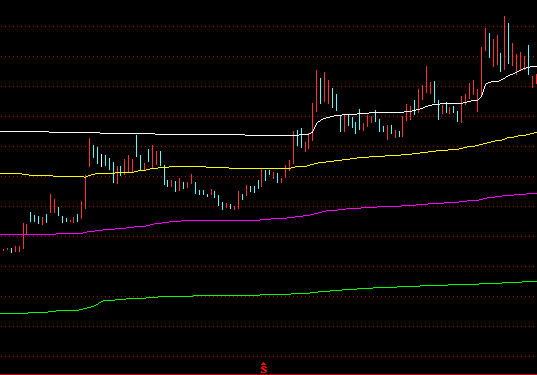Click the solid red axis line at chart bottom
537x375 pixels.
[x=268, y=374]
